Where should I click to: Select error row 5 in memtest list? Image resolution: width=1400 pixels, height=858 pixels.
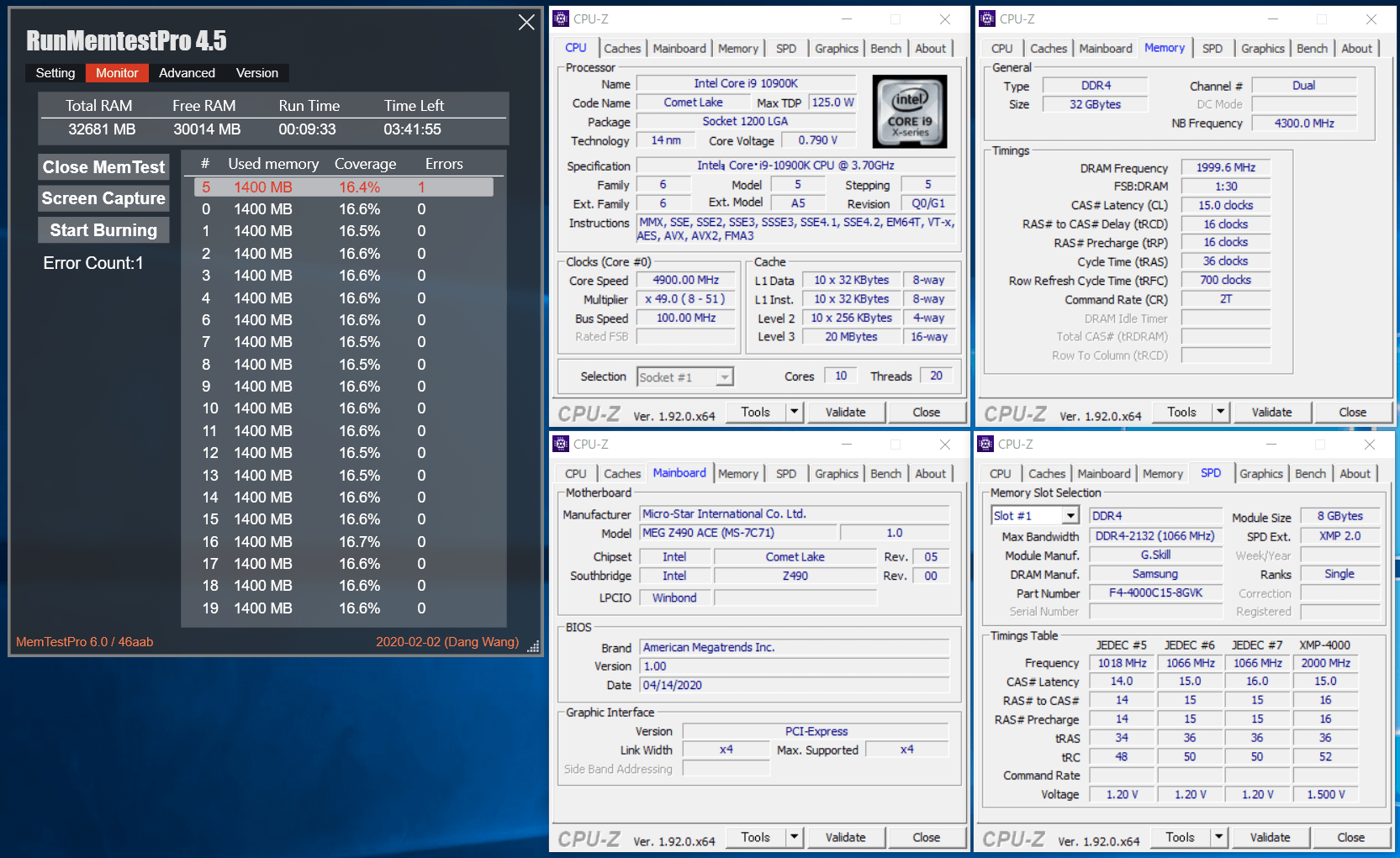point(344,187)
